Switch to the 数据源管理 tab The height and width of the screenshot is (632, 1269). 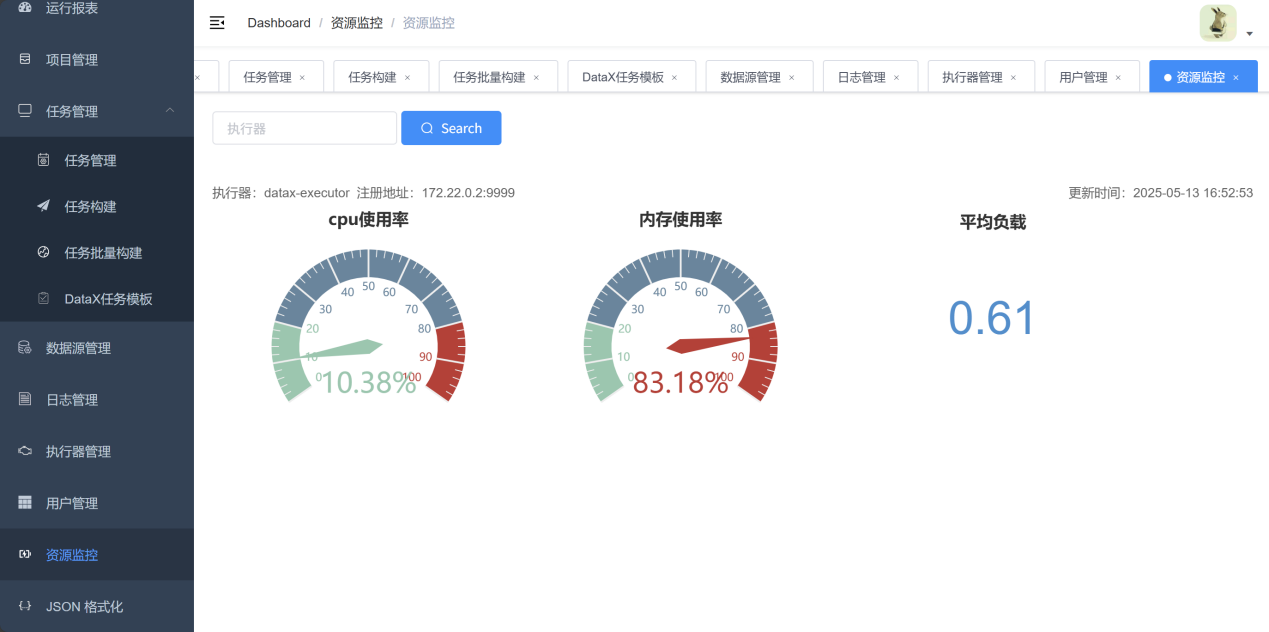[750, 77]
